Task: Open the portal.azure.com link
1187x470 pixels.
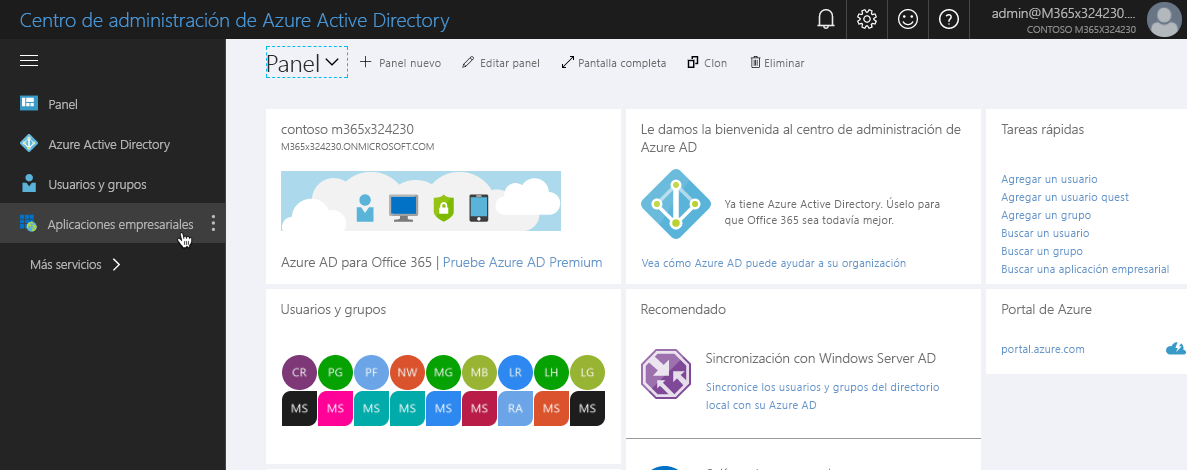Action: (1042, 349)
